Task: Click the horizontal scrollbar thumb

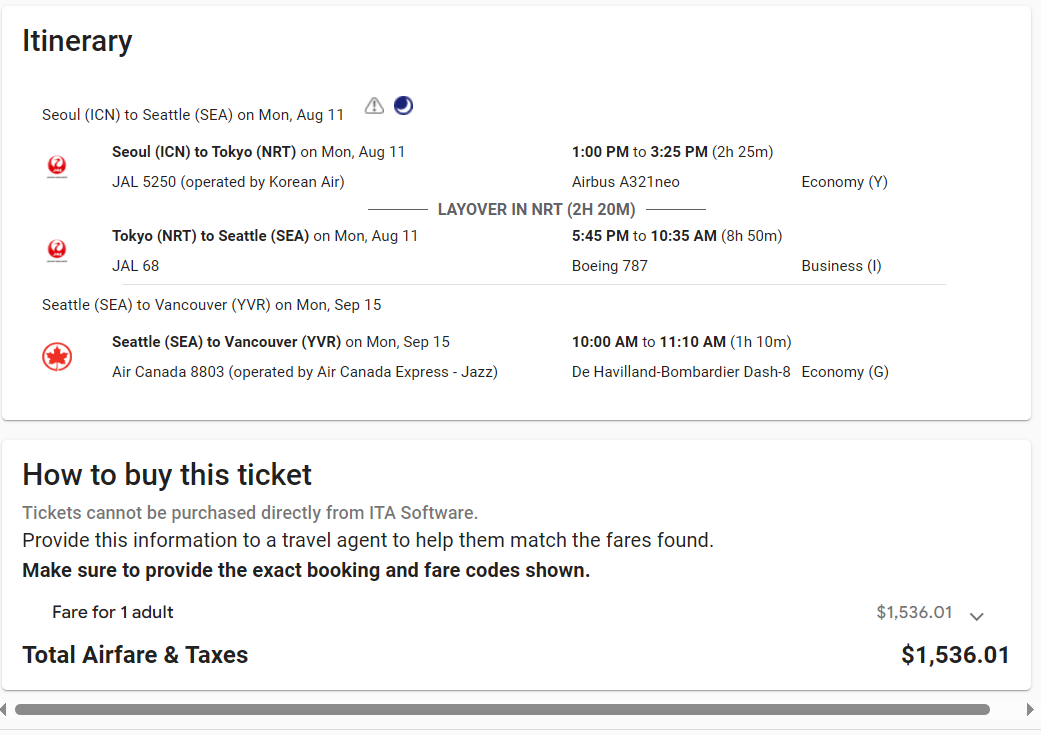Action: tap(502, 710)
